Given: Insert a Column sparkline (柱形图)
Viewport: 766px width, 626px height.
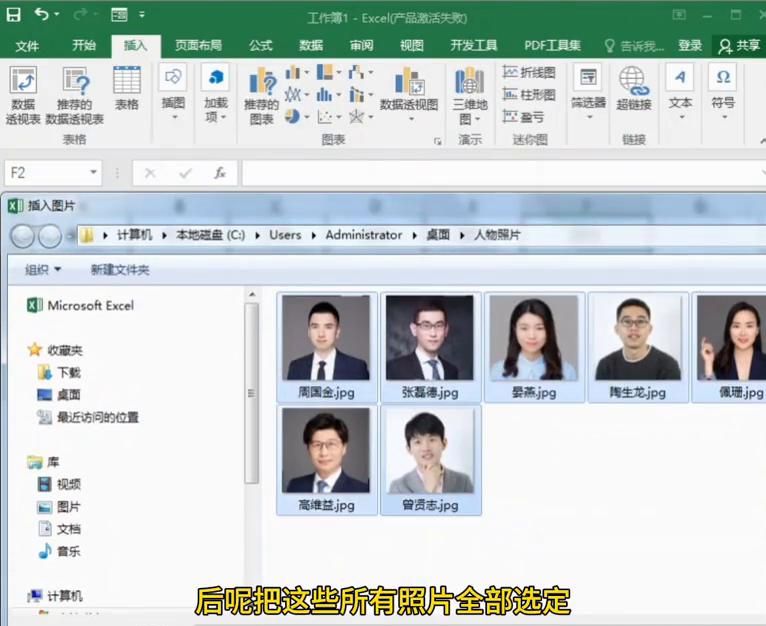Looking at the screenshot, I should (529, 94).
